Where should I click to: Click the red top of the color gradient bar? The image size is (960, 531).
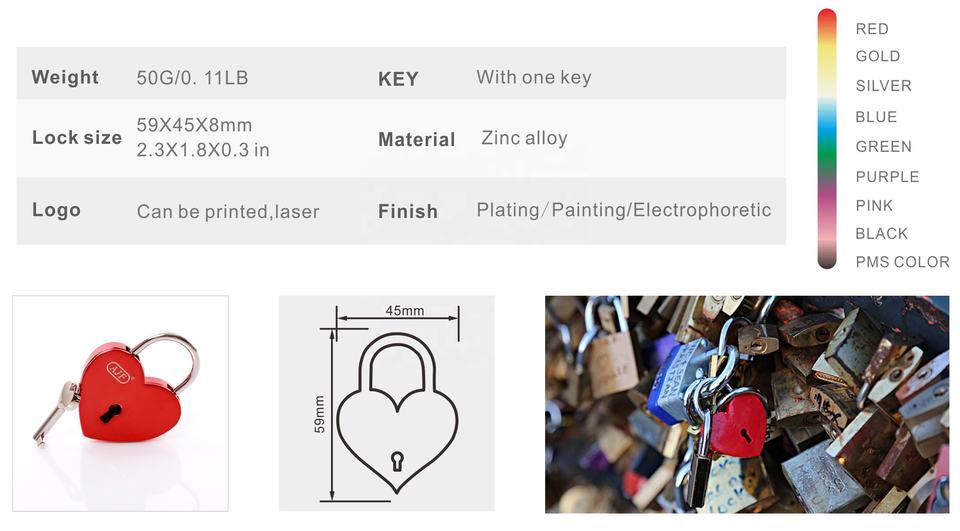(827, 21)
